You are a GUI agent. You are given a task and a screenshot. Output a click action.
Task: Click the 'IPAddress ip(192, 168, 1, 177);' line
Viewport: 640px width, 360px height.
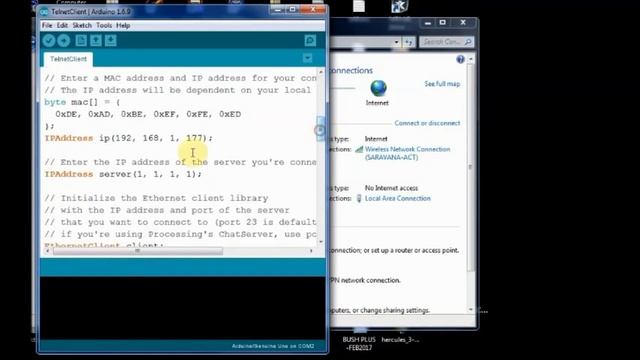[x=129, y=138]
